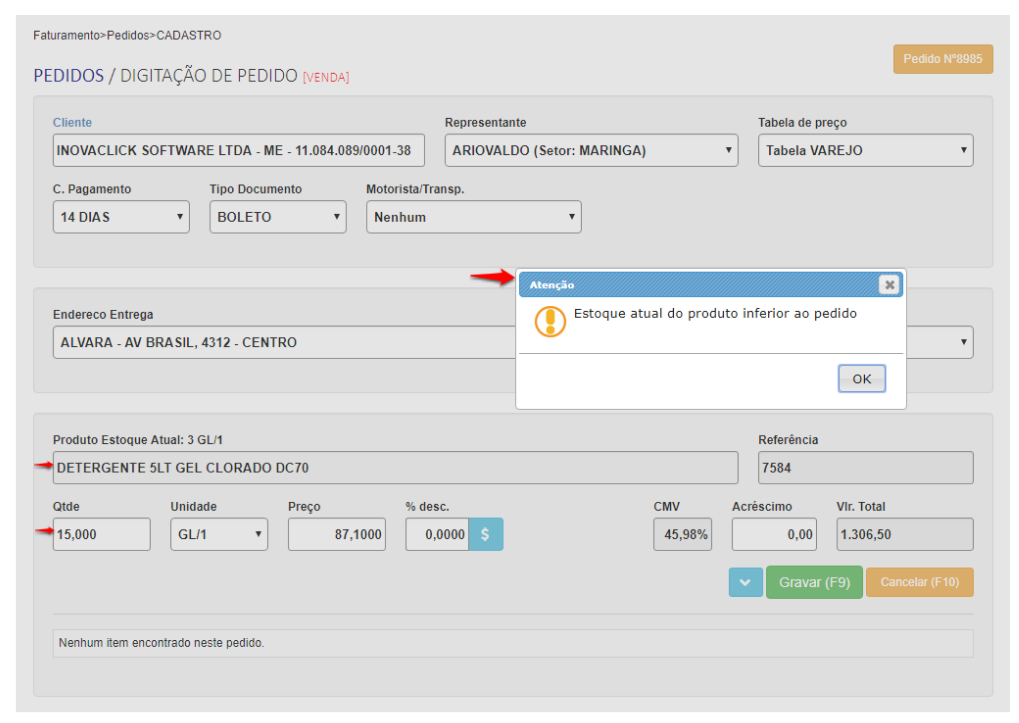Click the % desc. discount field
1019x723 pixels.
coord(437,535)
